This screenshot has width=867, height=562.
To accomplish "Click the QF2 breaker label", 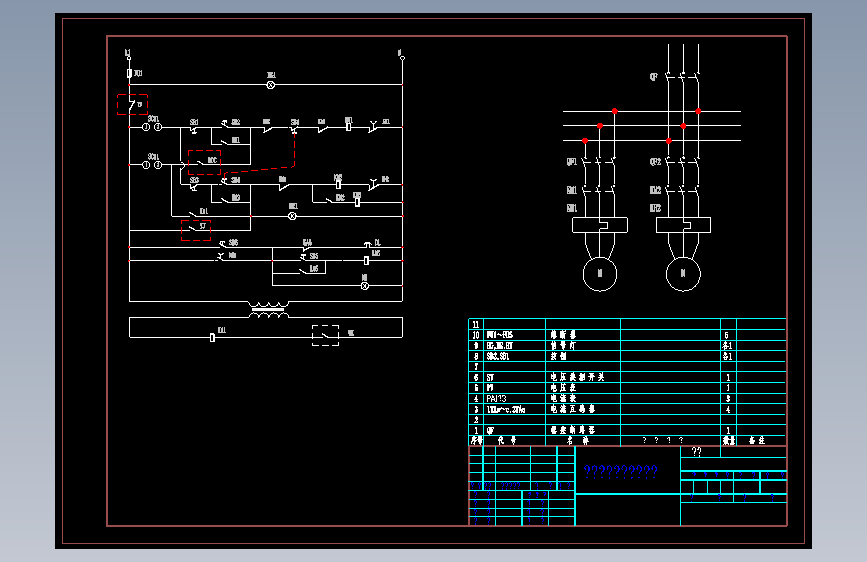I will coord(655,162).
